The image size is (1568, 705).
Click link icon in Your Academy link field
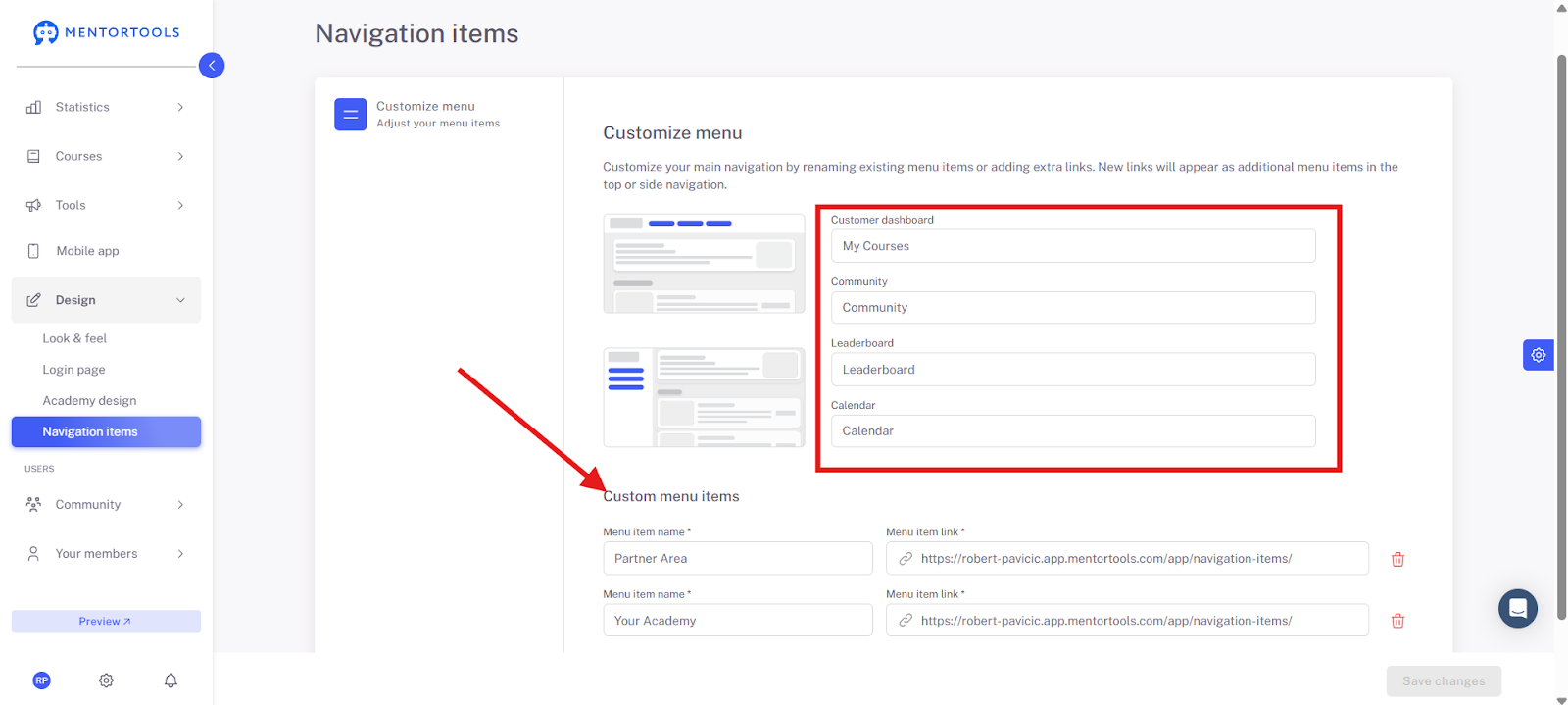click(906, 621)
